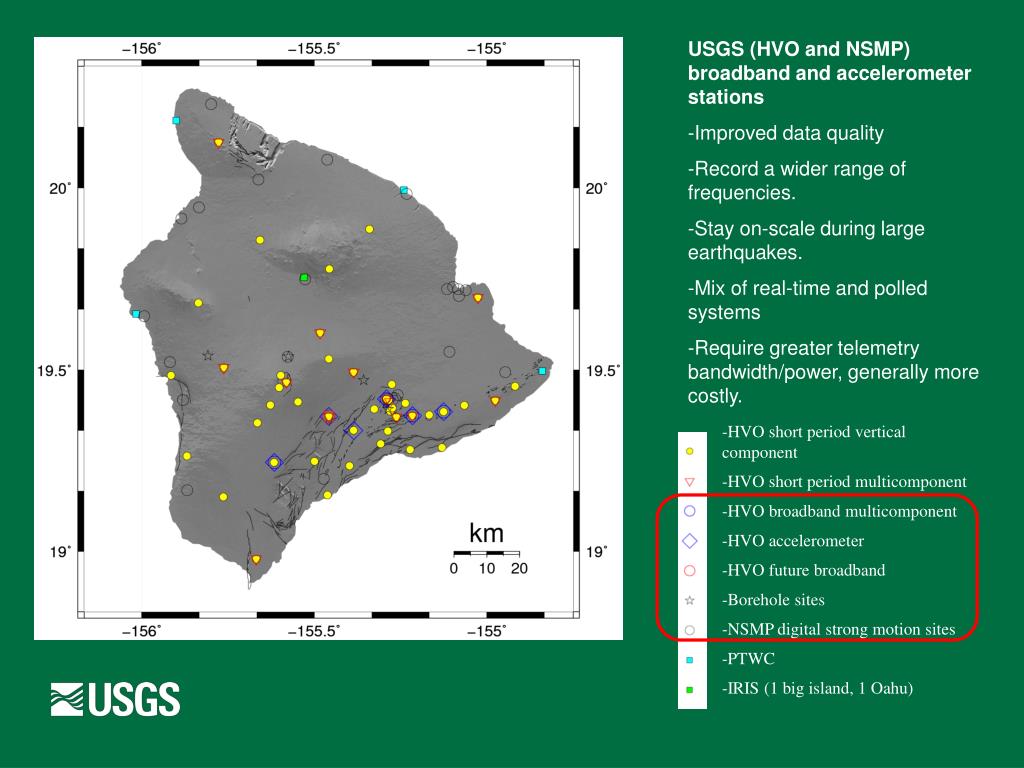Click the southernmost red triangle station marker

coord(256,560)
